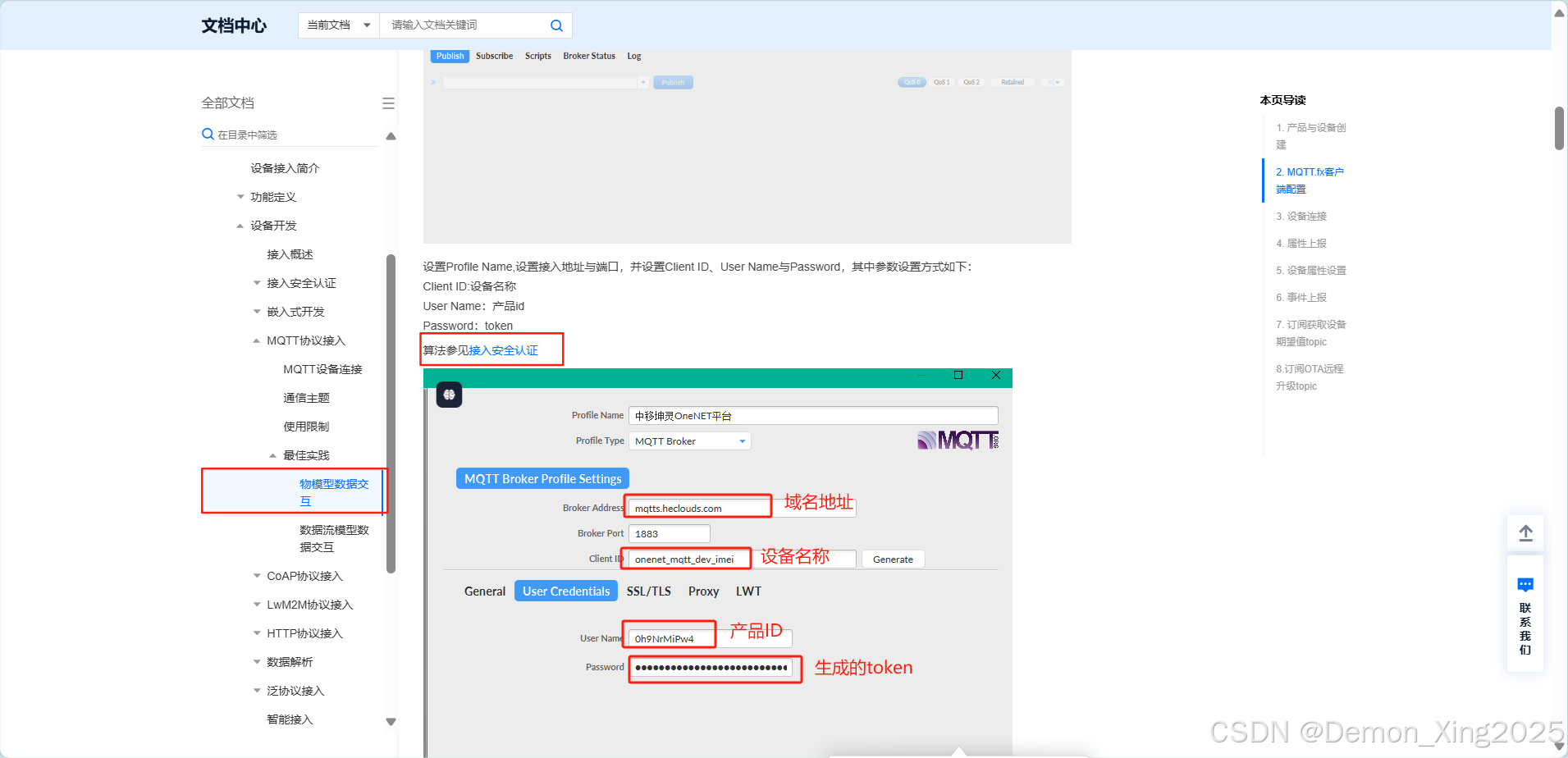Click the back-to-top arrow icon

(x=1525, y=533)
